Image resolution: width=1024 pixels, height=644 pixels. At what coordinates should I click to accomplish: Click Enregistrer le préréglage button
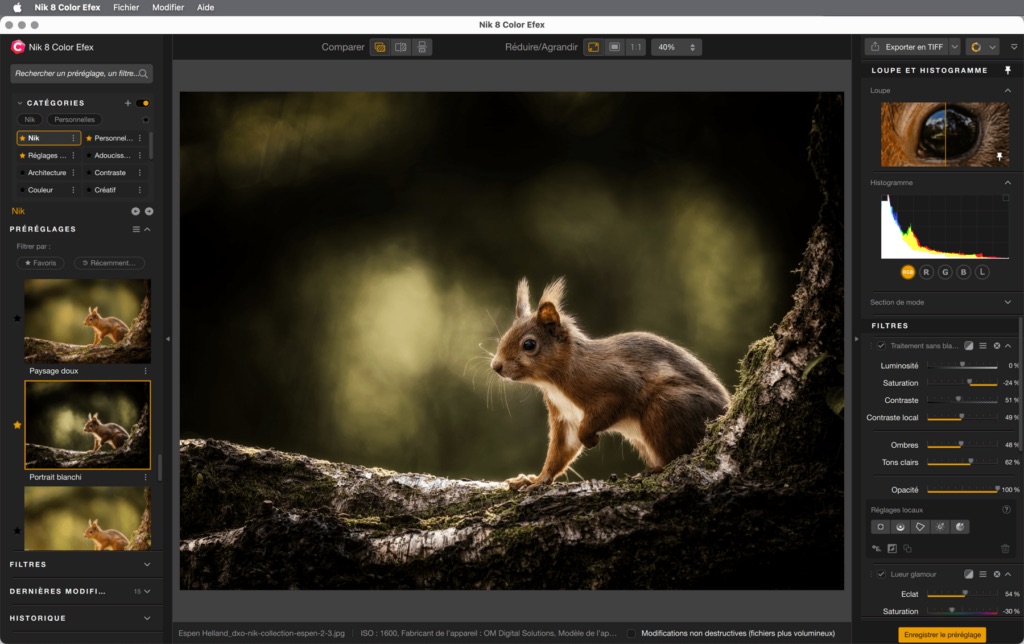click(941, 635)
